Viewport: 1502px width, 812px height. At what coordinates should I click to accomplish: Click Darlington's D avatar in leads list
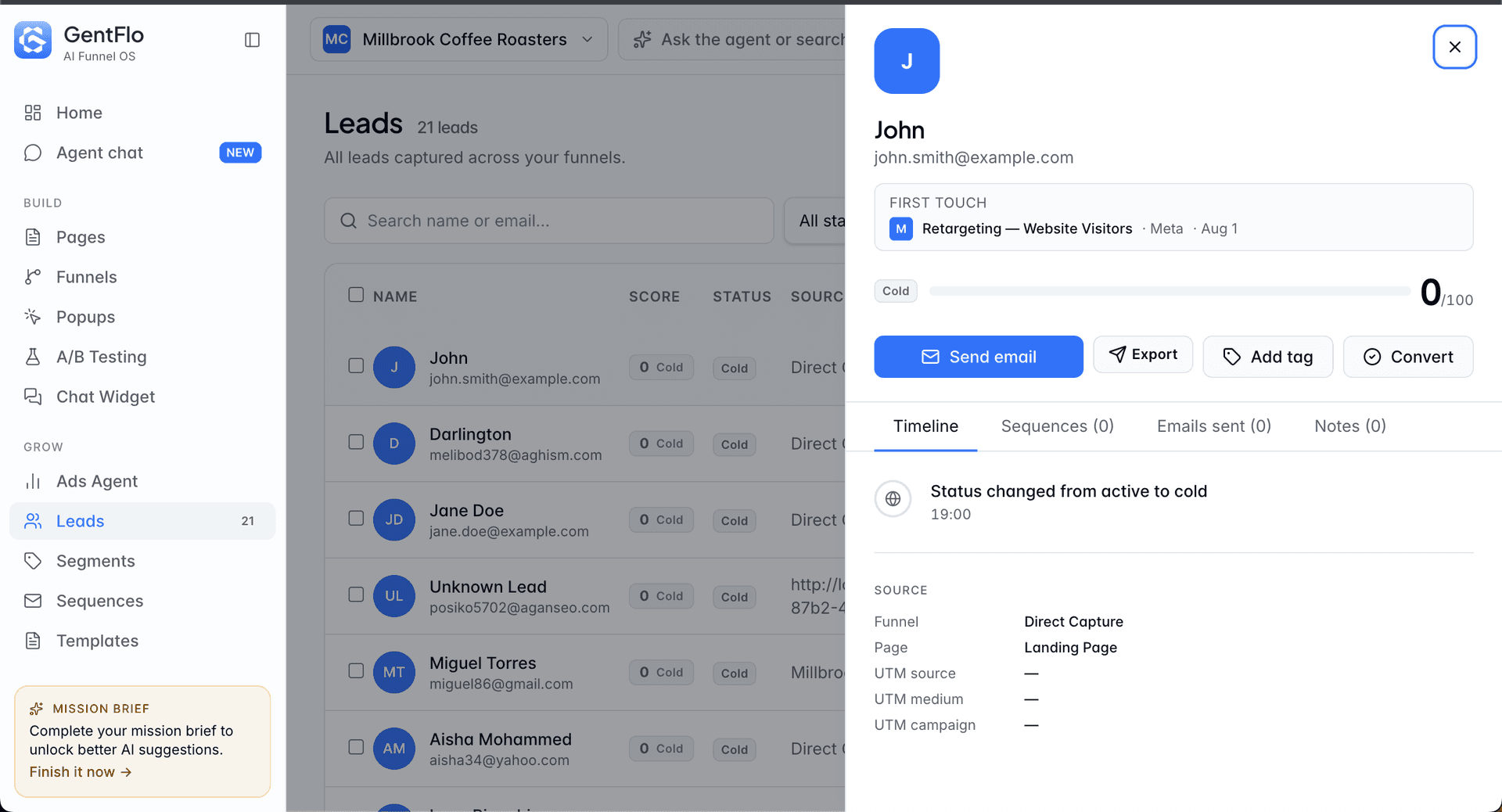pyautogui.click(x=394, y=444)
